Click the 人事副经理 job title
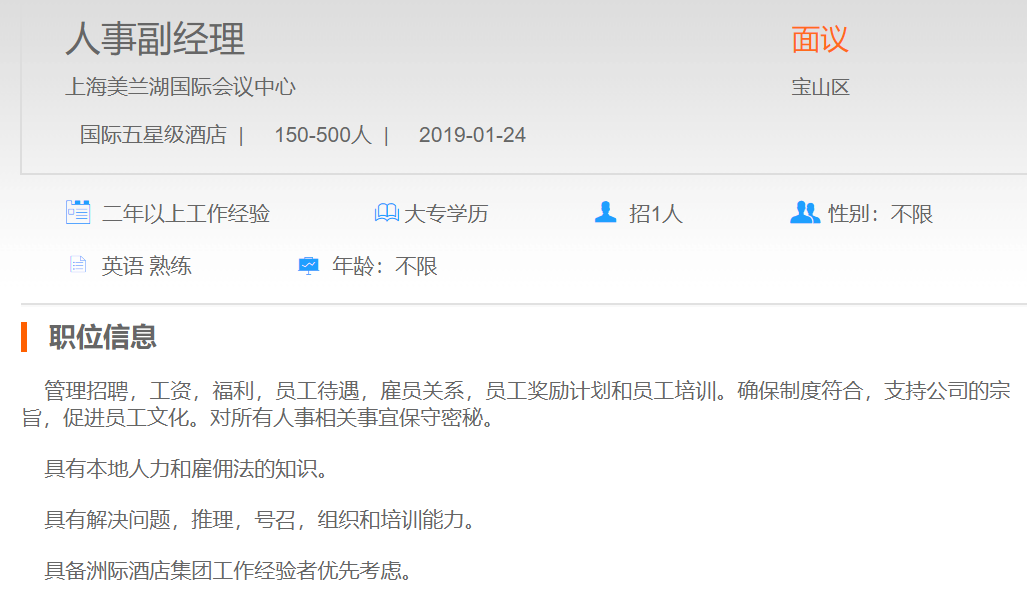 pyautogui.click(x=155, y=39)
